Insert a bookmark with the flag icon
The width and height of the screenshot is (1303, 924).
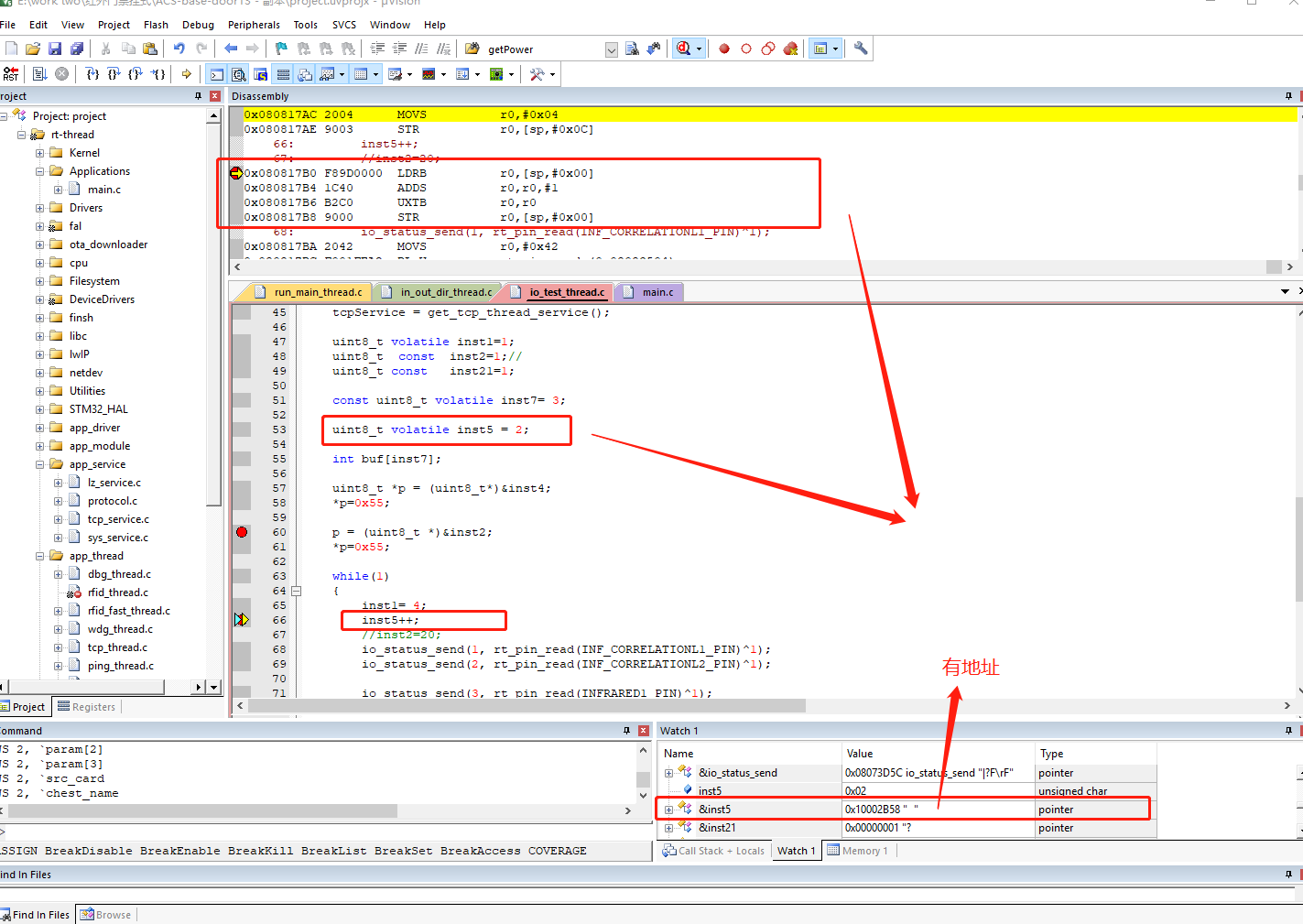(281, 49)
